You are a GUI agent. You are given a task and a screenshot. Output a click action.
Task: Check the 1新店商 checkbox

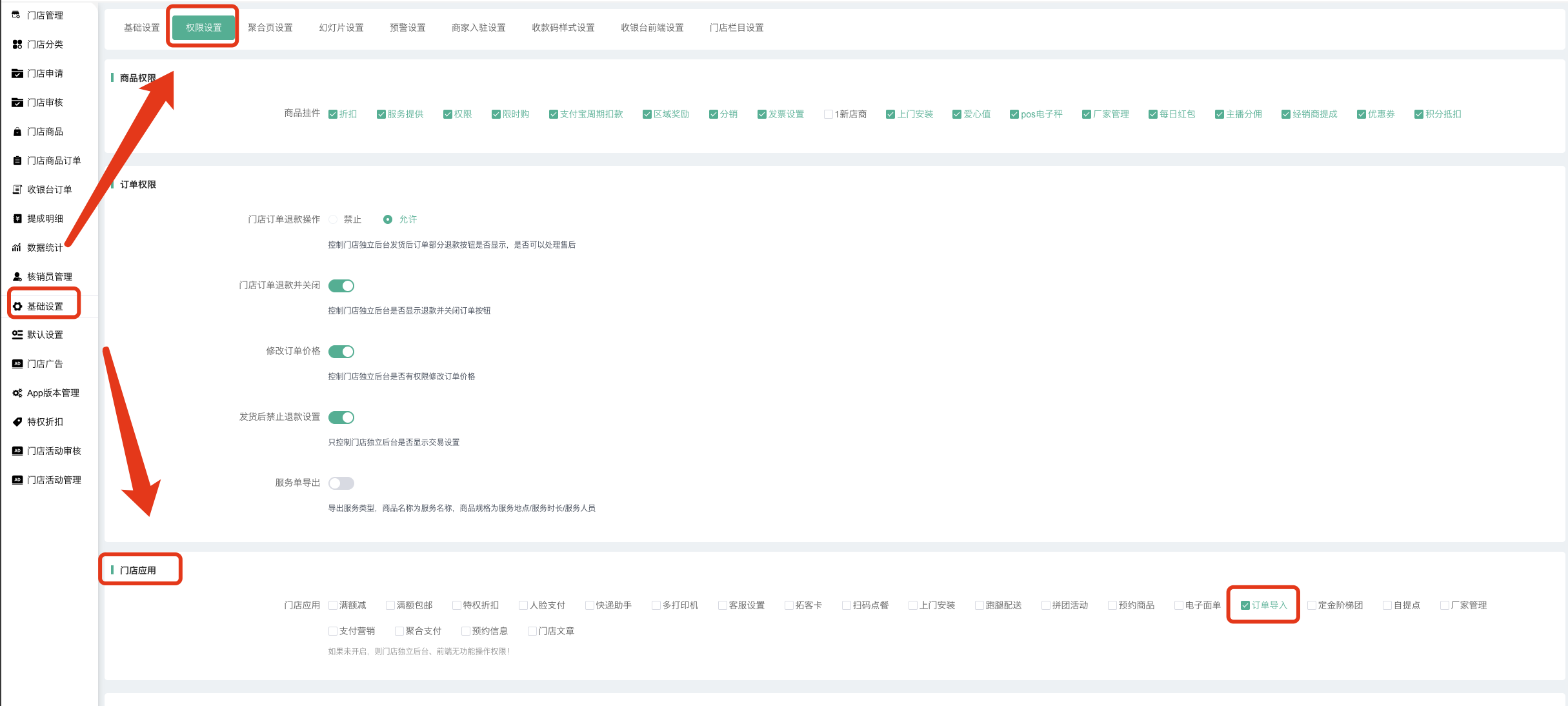pyautogui.click(x=828, y=114)
